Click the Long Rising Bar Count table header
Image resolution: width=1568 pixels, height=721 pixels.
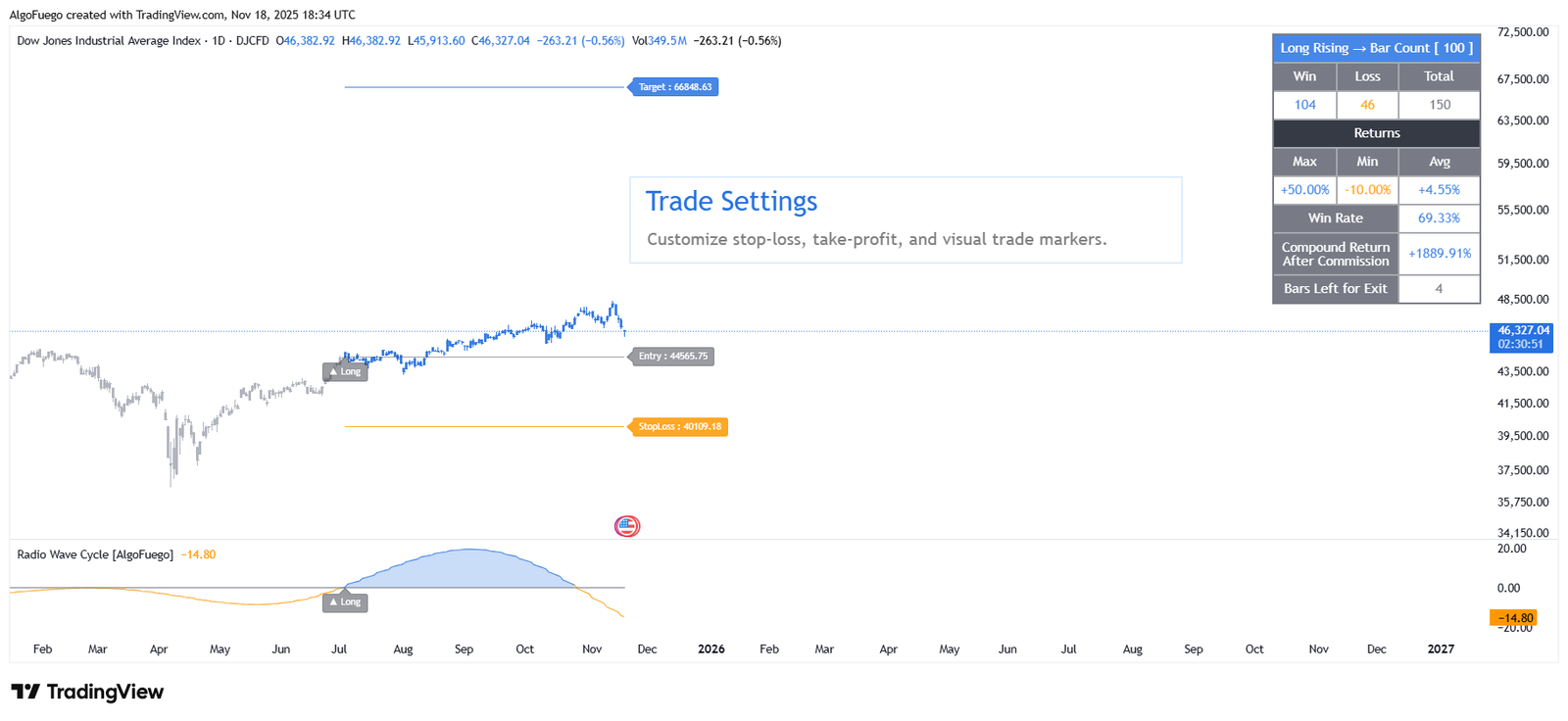pos(1376,48)
